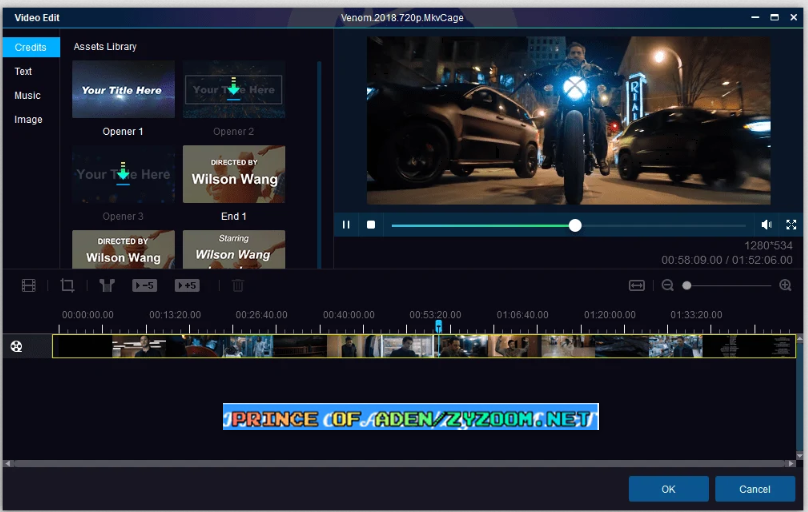Select the Crop tool
This screenshot has width=808, height=512.
click(68, 285)
